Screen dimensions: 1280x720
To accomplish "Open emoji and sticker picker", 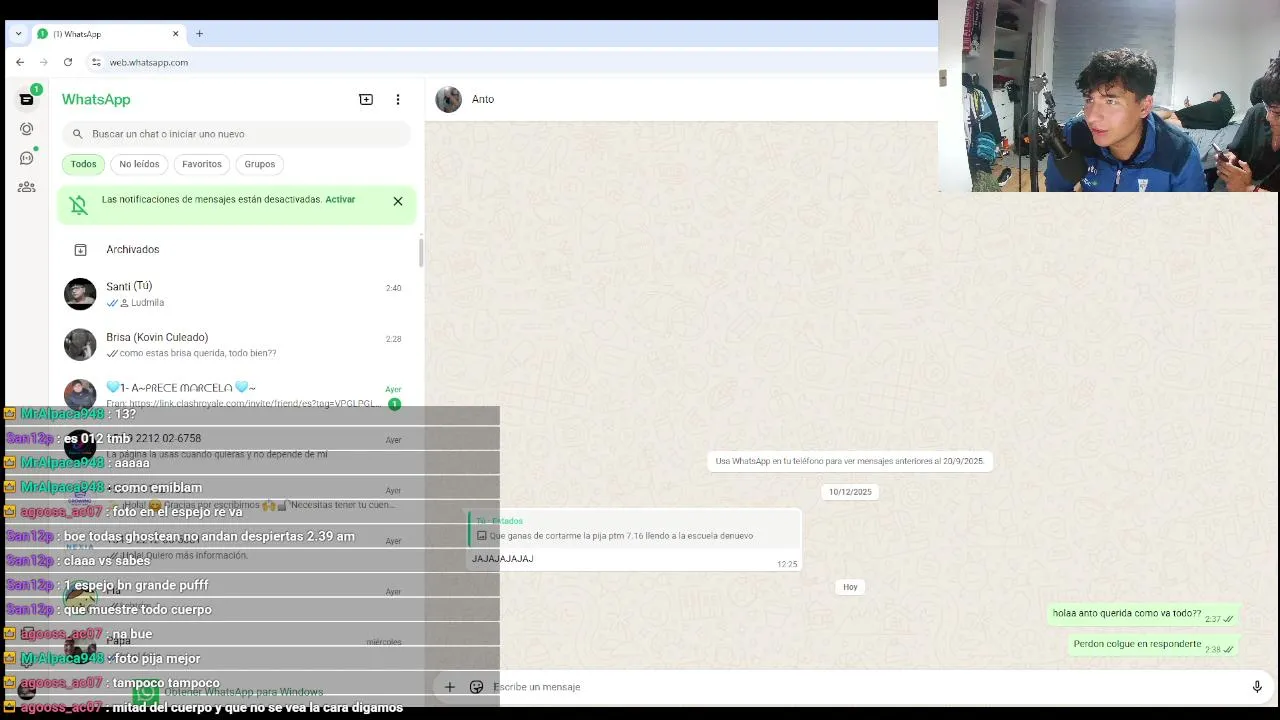I will point(476,687).
